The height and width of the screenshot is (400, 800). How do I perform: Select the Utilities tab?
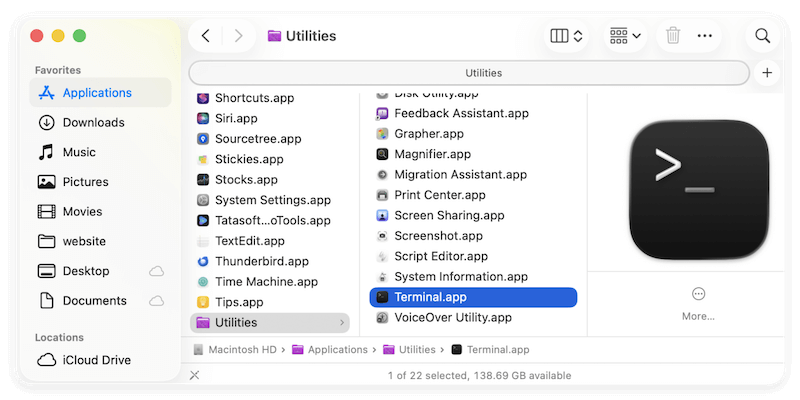[469, 73]
